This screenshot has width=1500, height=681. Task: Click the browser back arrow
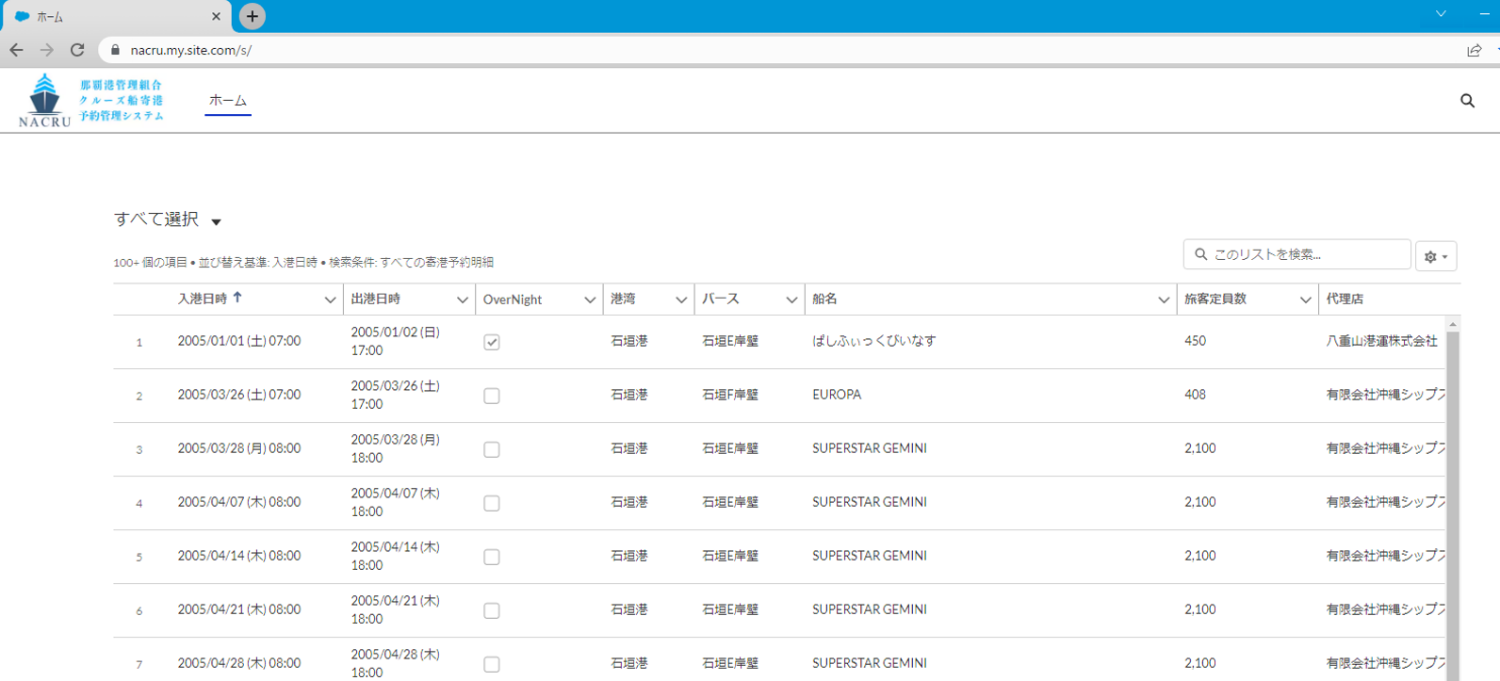(16, 50)
